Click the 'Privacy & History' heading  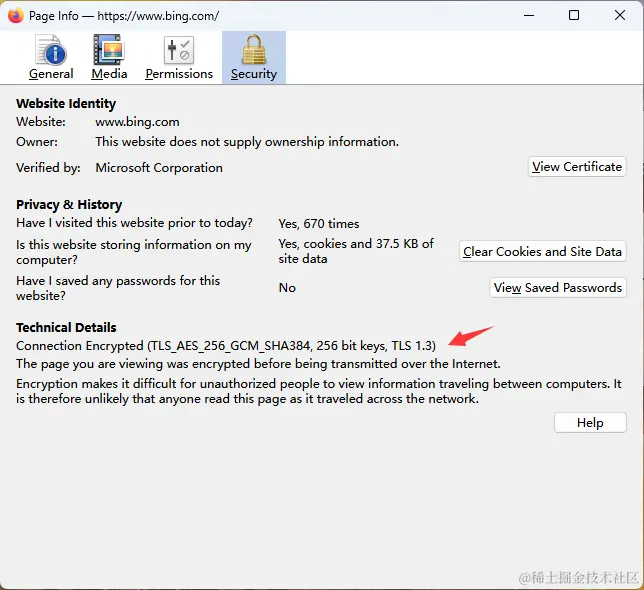point(69,204)
